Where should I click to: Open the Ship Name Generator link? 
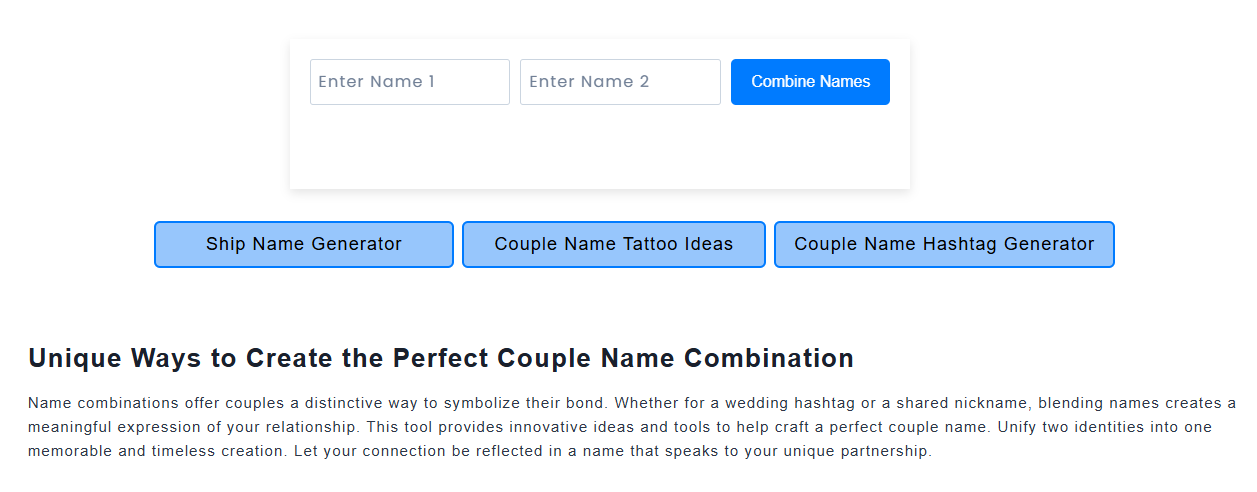(304, 244)
